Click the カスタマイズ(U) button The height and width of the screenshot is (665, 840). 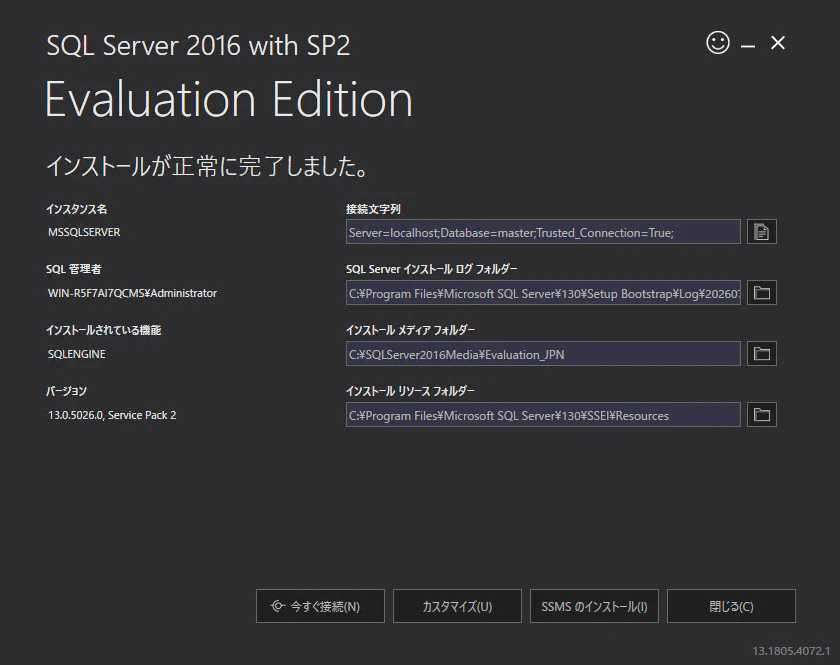pos(458,606)
